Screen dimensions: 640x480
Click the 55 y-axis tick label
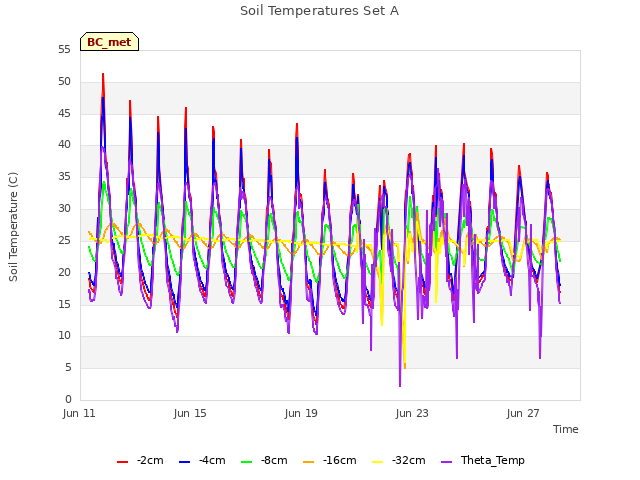click(64, 50)
